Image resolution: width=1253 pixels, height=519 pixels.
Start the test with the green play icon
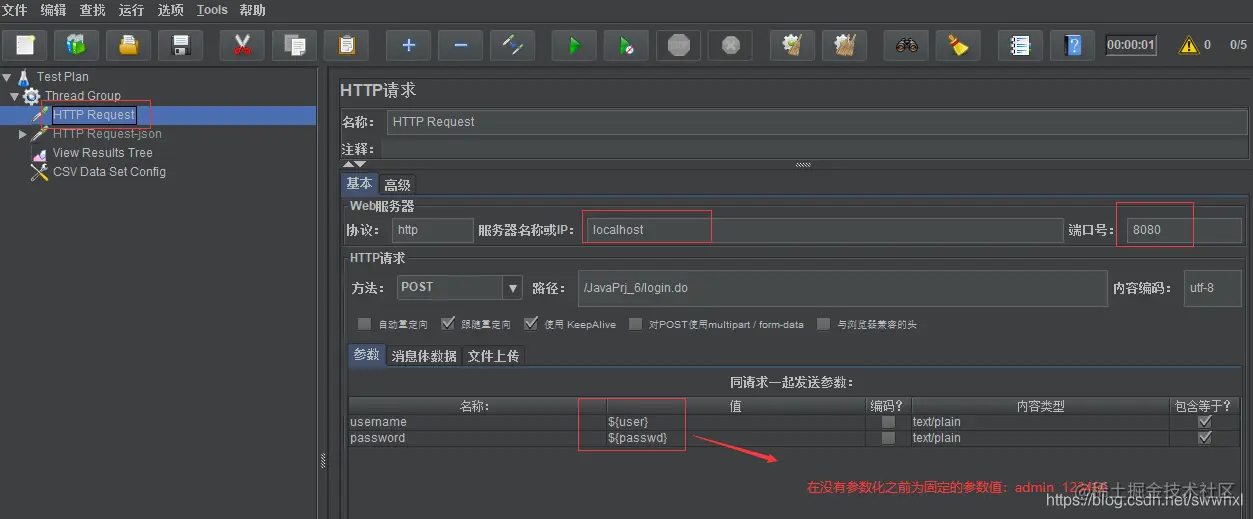[574, 45]
